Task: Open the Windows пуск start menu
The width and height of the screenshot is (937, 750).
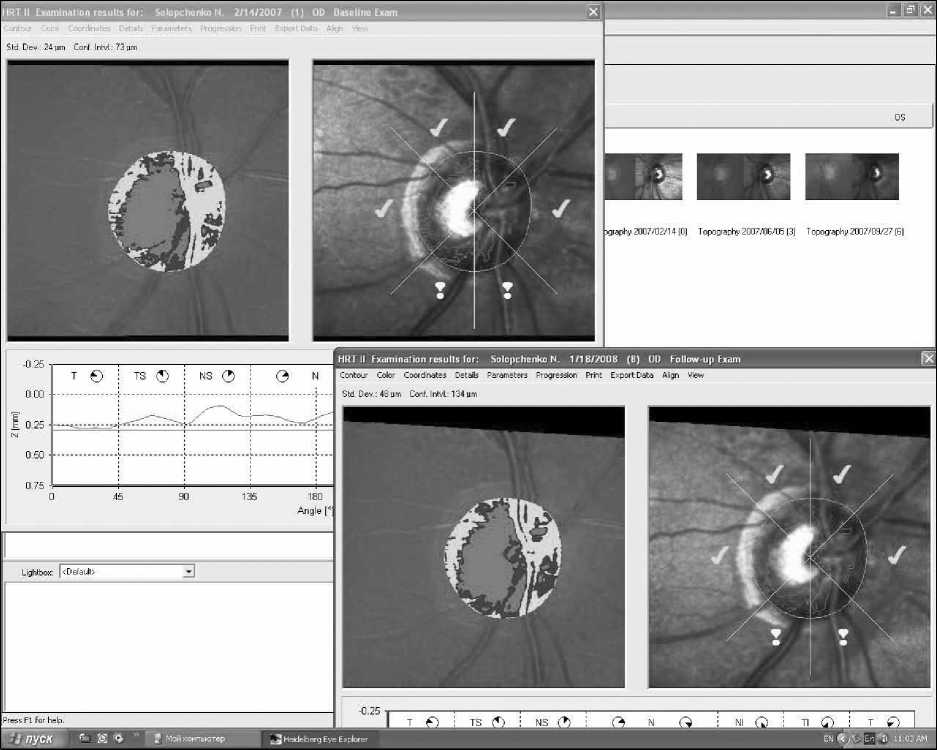Action: 34,739
